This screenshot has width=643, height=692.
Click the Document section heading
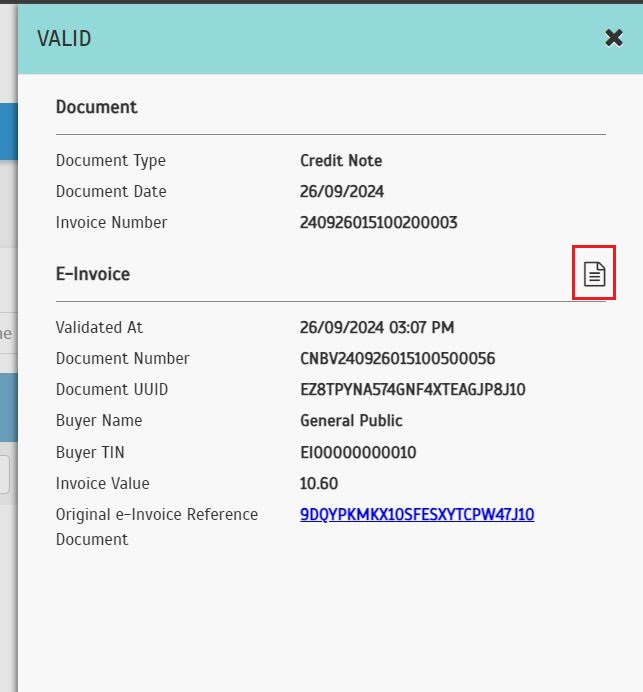pyautogui.click(x=97, y=107)
